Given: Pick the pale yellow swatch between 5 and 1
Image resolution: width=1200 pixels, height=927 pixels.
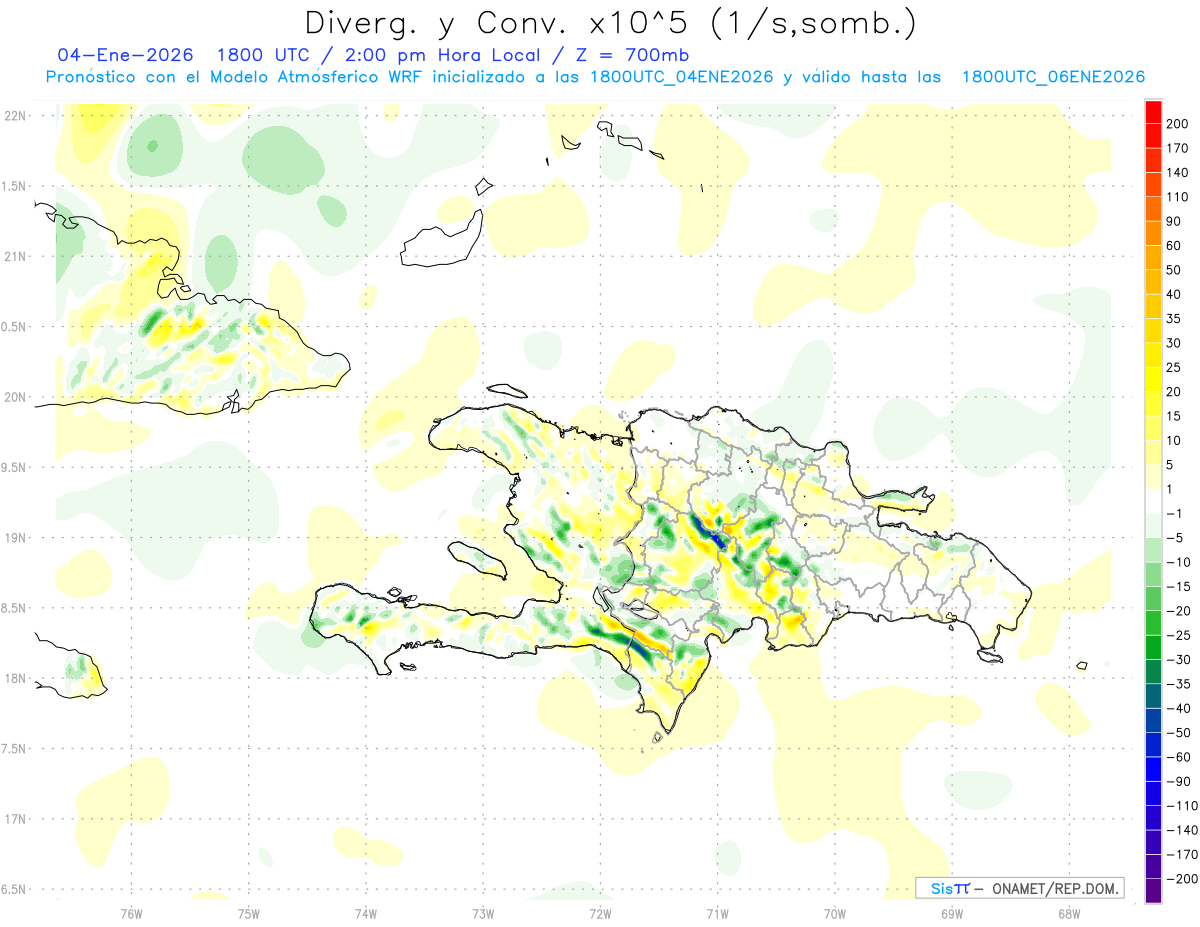Looking at the screenshot, I should 1154,477.
